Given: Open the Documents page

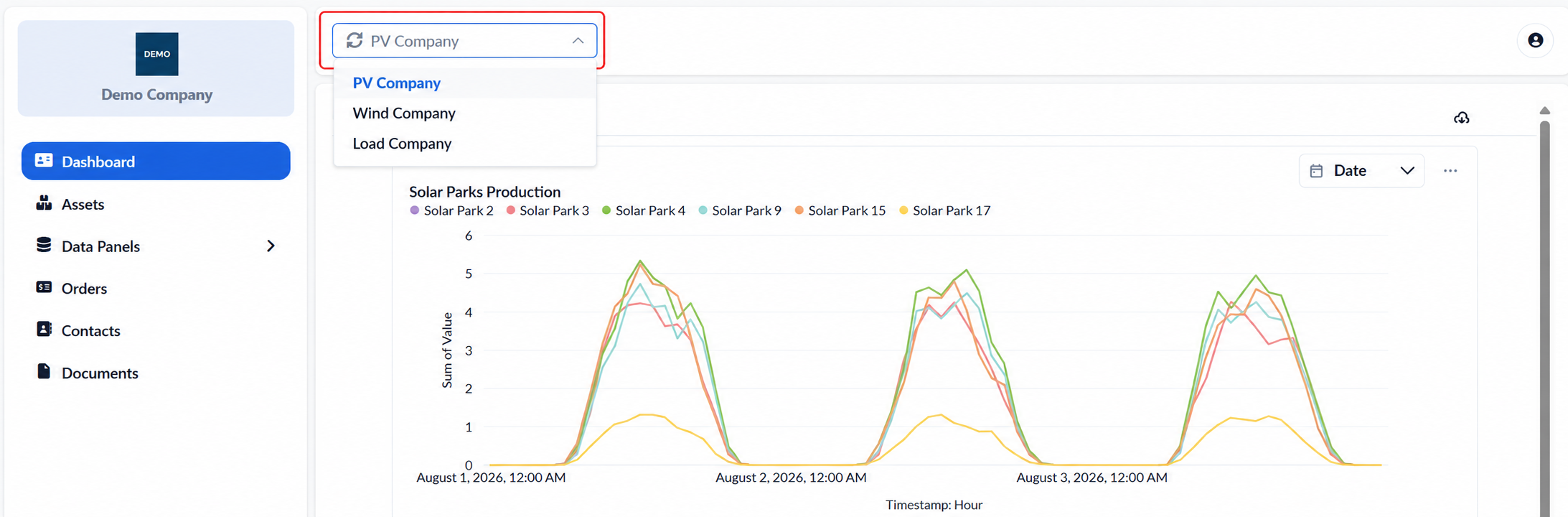Looking at the screenshot, I should point(156,373).
